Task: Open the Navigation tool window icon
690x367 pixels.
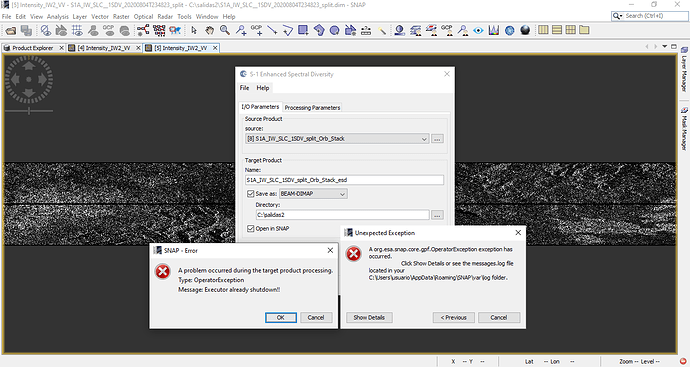Action: tap(400, 30)
